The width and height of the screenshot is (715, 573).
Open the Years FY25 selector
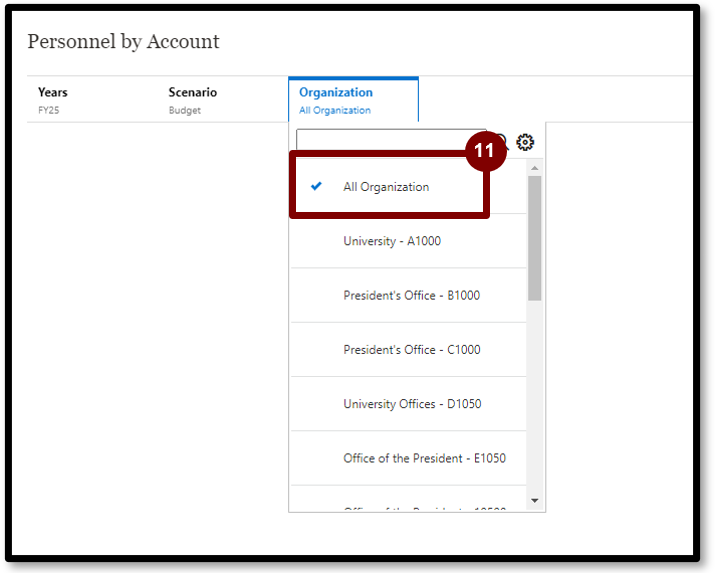(x=53, y=100)
